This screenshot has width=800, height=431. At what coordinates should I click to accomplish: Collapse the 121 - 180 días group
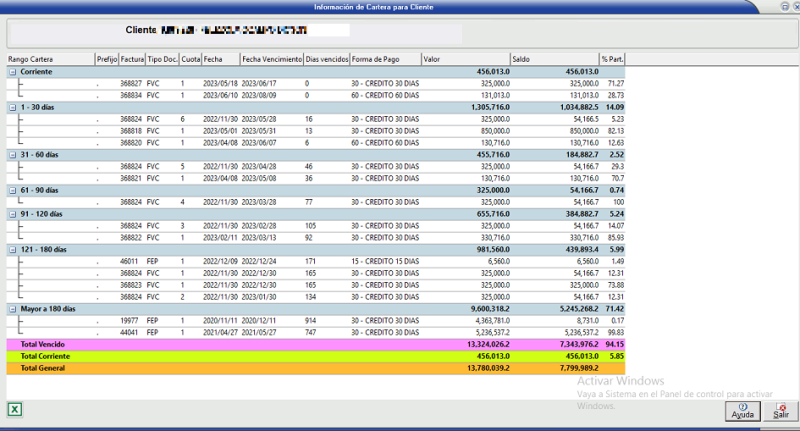(x=13, y=249)
